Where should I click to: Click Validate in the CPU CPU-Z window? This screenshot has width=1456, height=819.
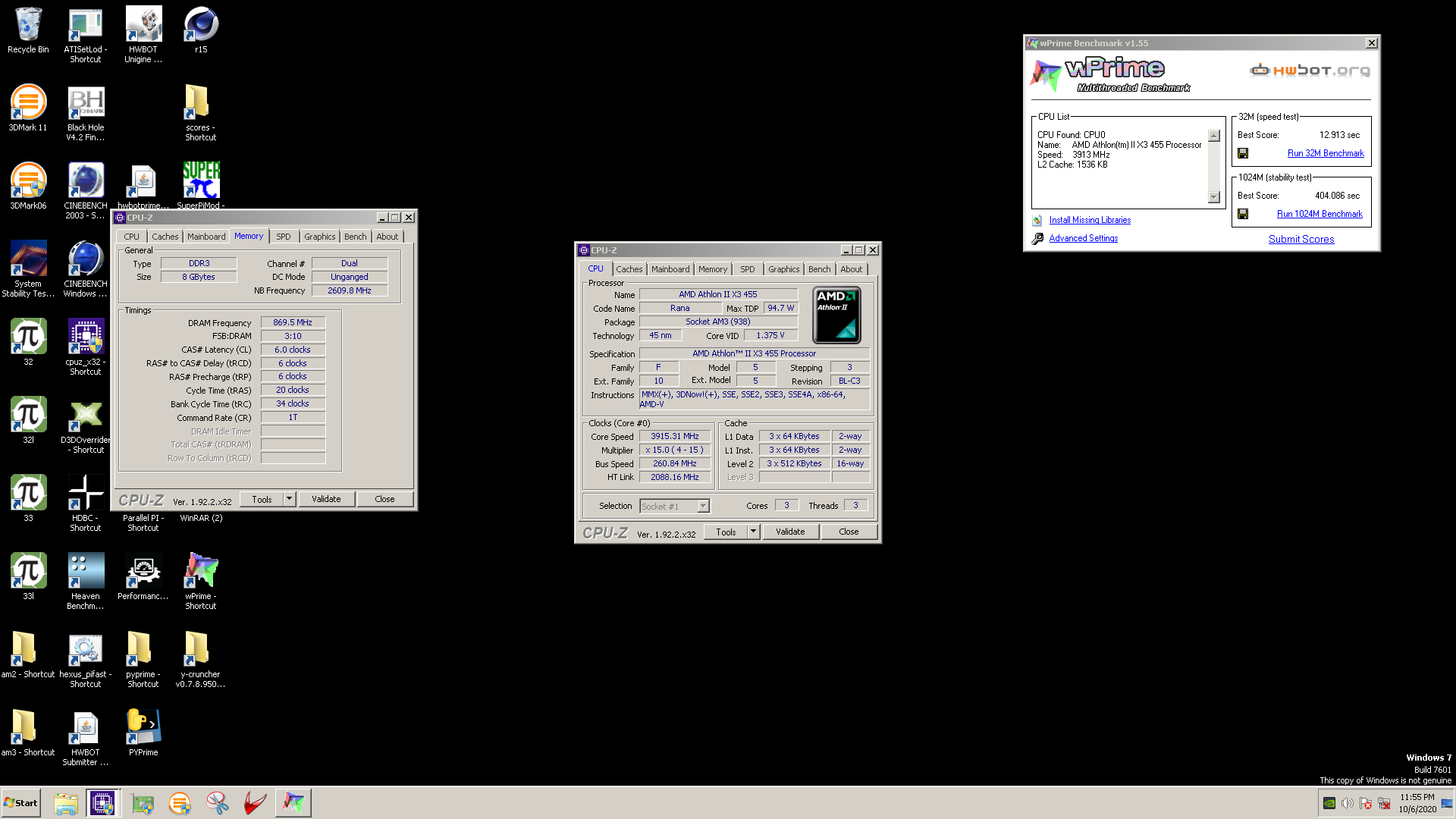tap(790, 532)
